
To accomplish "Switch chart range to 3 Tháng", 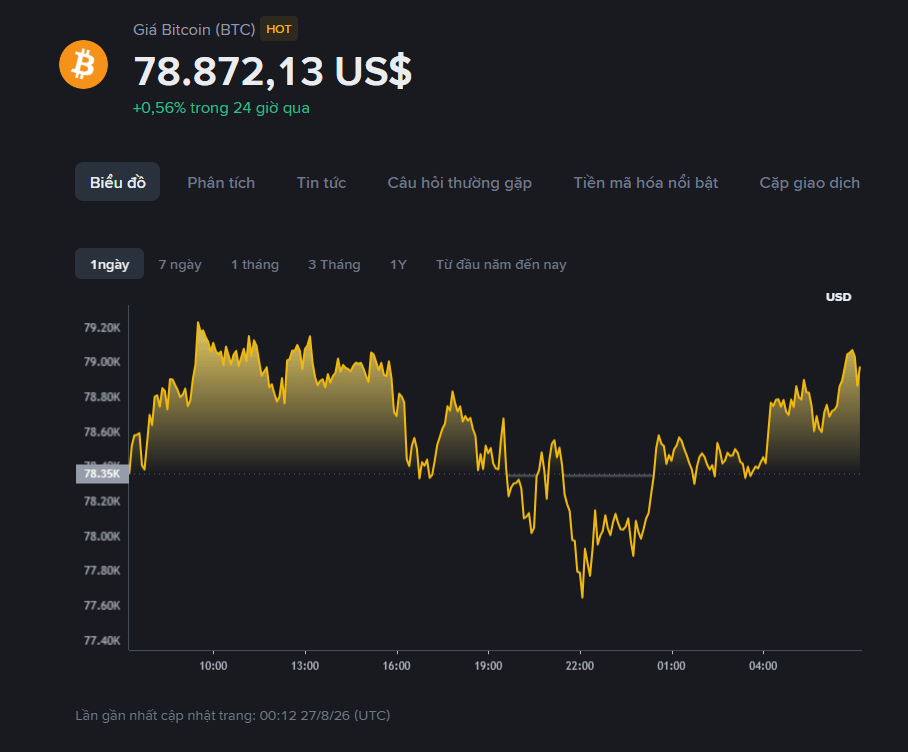I will point(334,265).
